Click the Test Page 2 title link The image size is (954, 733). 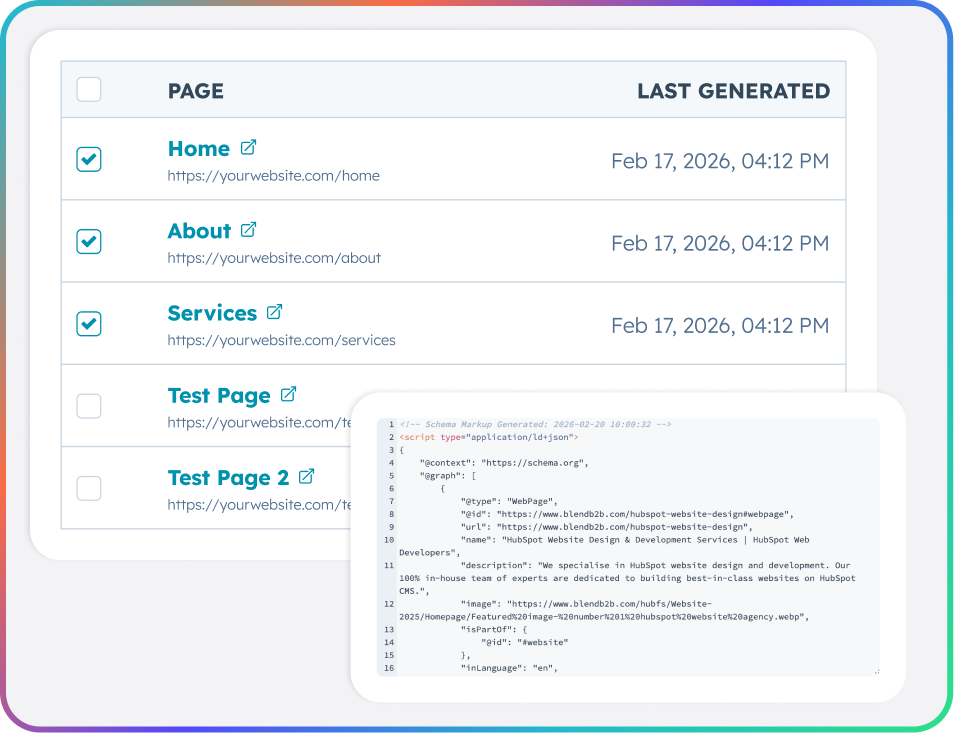coord(227,478)
